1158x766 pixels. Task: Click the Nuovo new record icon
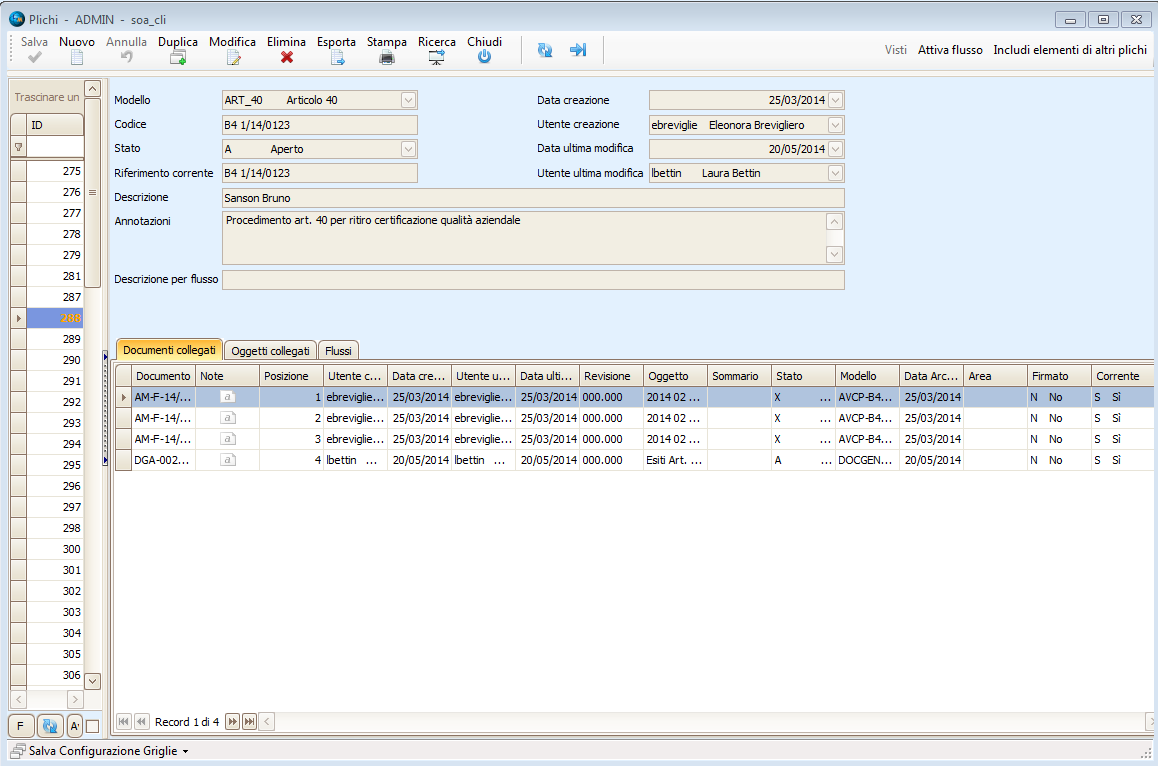(x=77, y=57)
